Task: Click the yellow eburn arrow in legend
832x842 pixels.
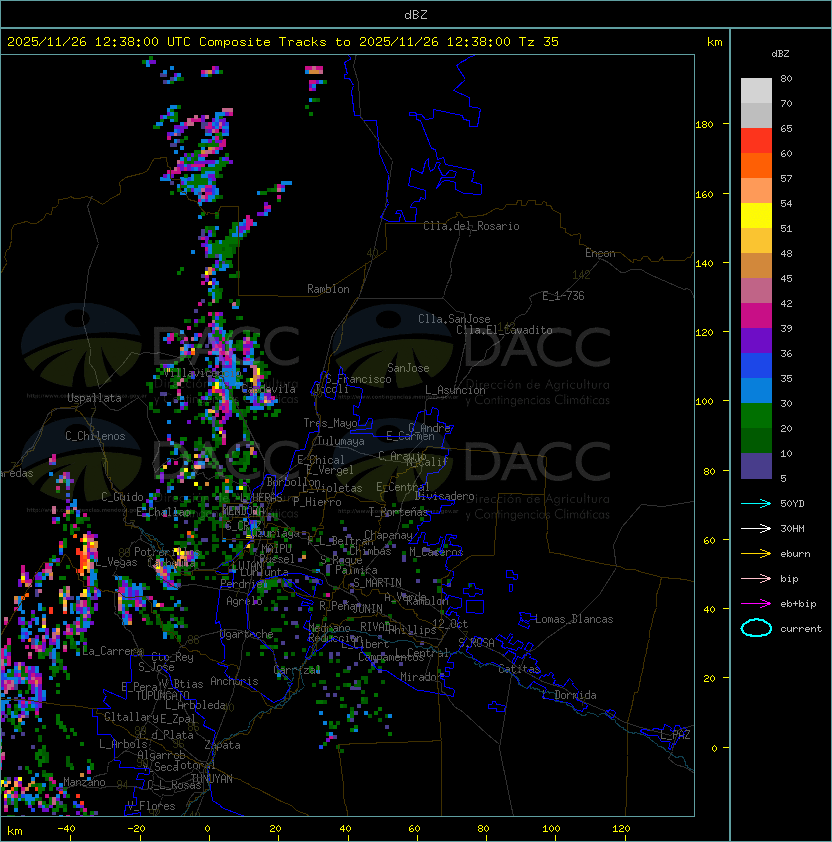Action: coord(756,554)
